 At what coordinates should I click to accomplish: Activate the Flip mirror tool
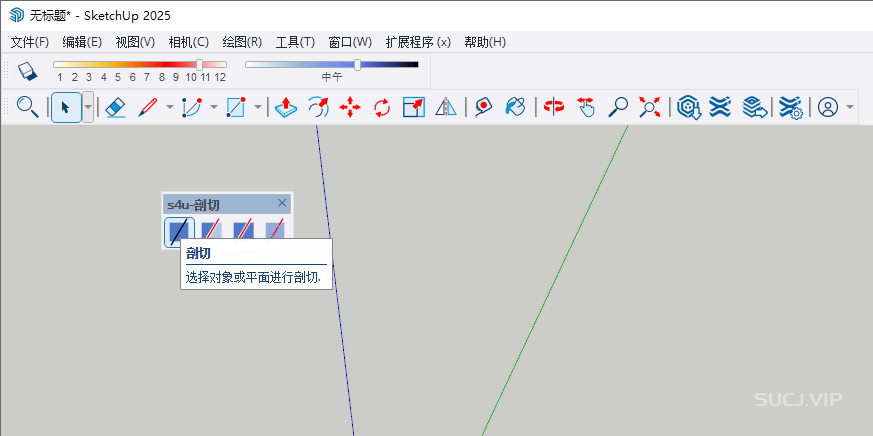click(x=446, y=106)
